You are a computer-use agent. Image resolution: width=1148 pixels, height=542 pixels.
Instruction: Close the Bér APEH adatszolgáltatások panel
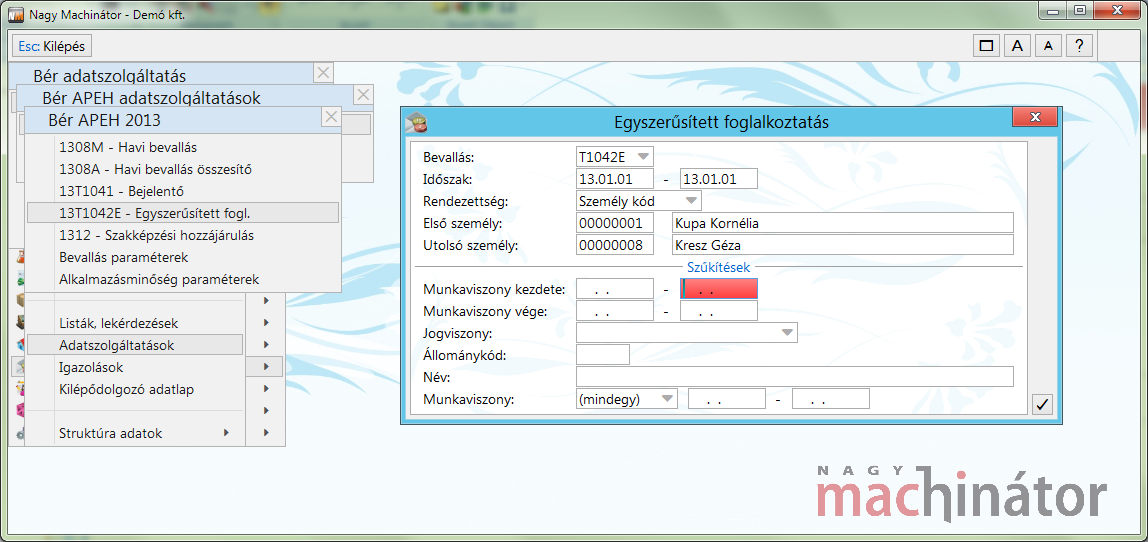click(x=363, y=94)
